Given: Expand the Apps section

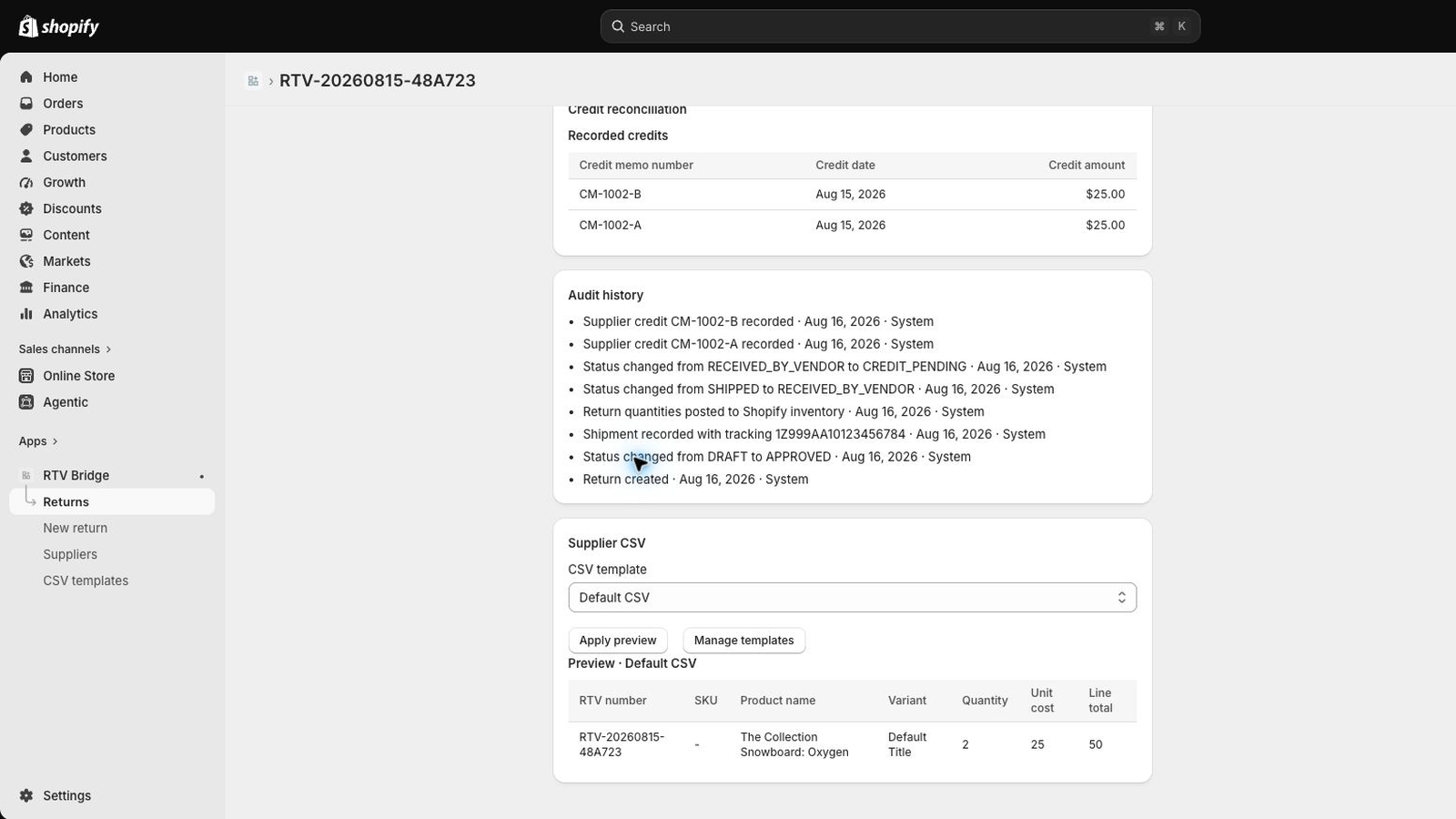Looking at the screenshot, I should click(x=38, y=441).
